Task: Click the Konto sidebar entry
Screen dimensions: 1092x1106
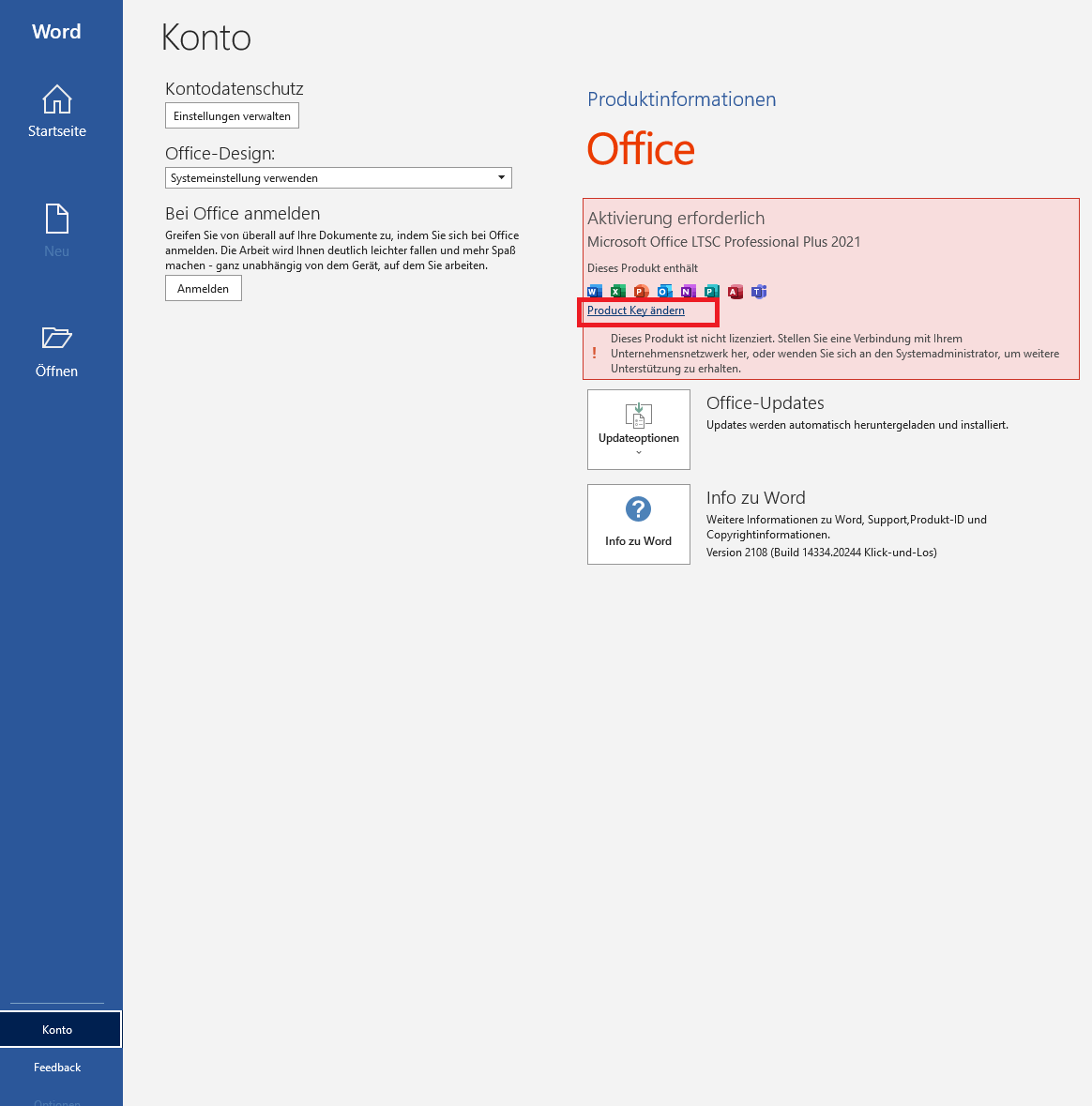Action: tap(57, 1029)
